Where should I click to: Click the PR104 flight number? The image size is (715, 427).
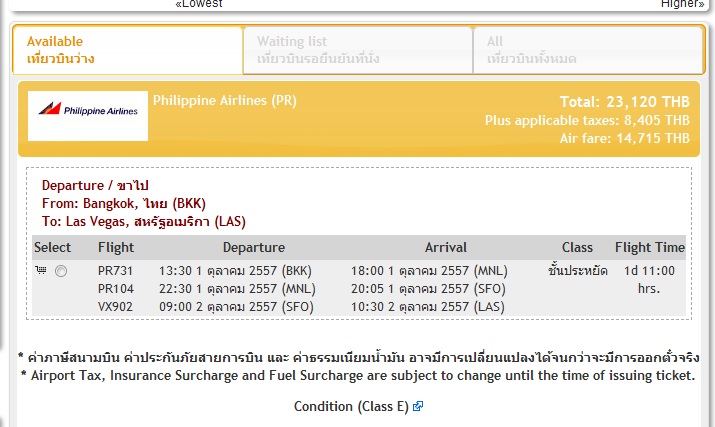pos(115,289)
